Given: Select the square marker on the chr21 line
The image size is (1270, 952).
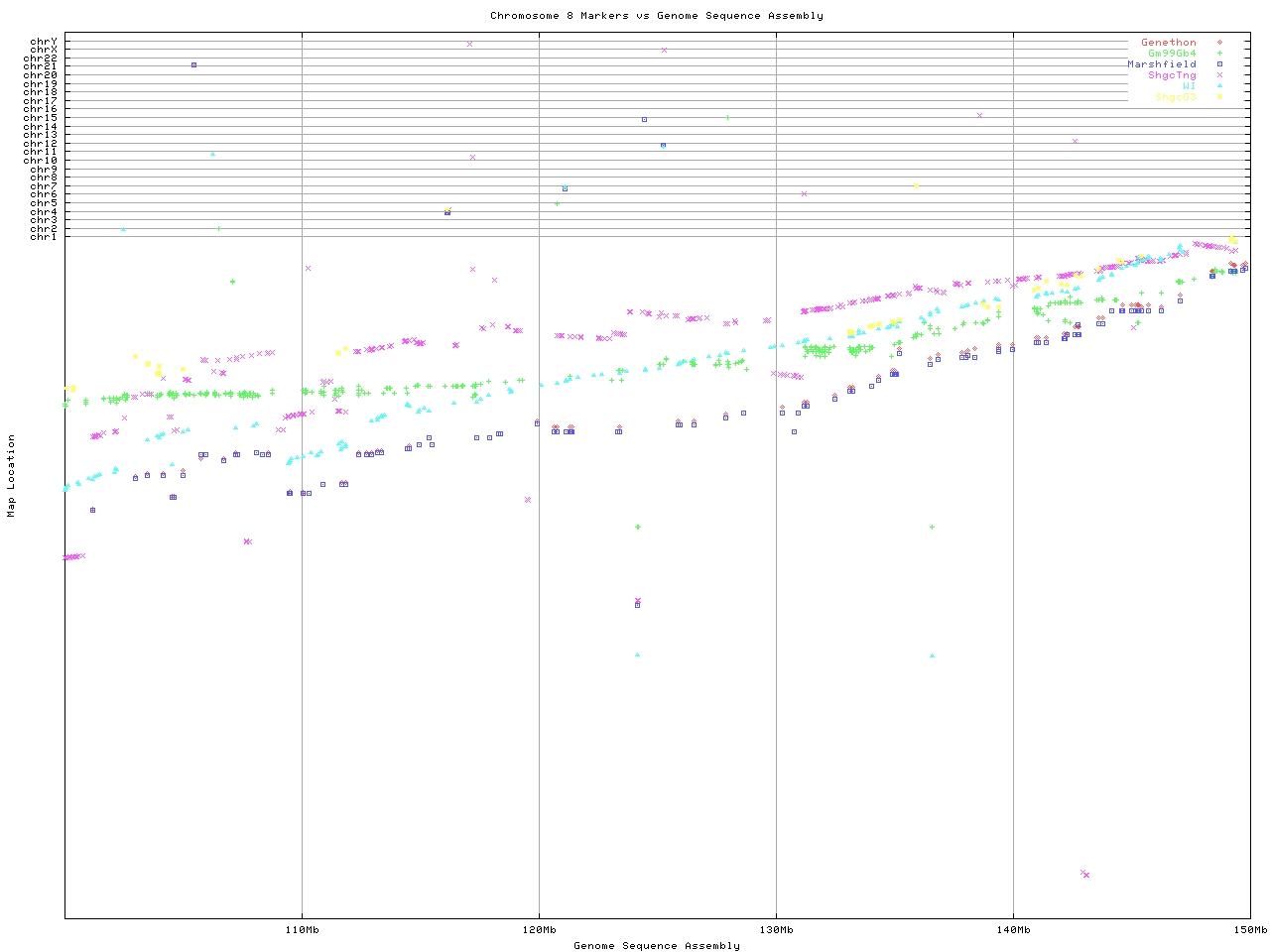Looking at the screenshot, I should [x=193, y=64].
